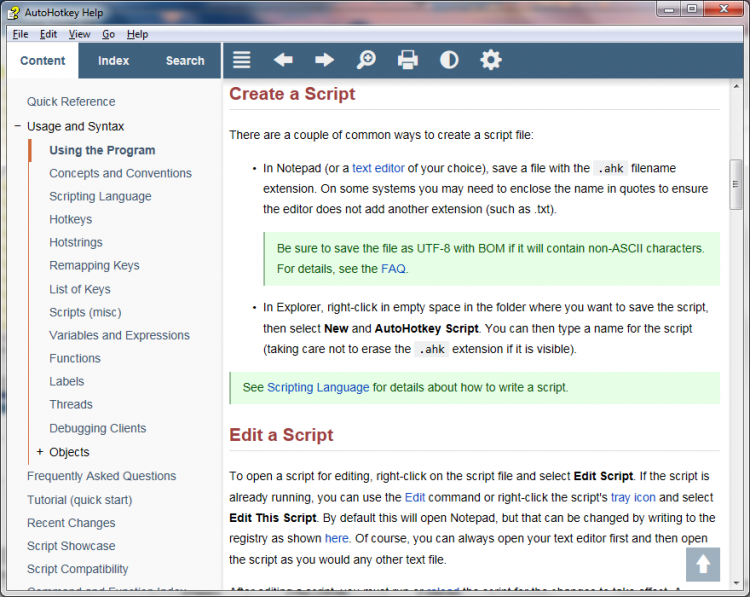Open the 'tray icon' link
Viewport: 750px width, 597px height.
(x=633, y=497)
